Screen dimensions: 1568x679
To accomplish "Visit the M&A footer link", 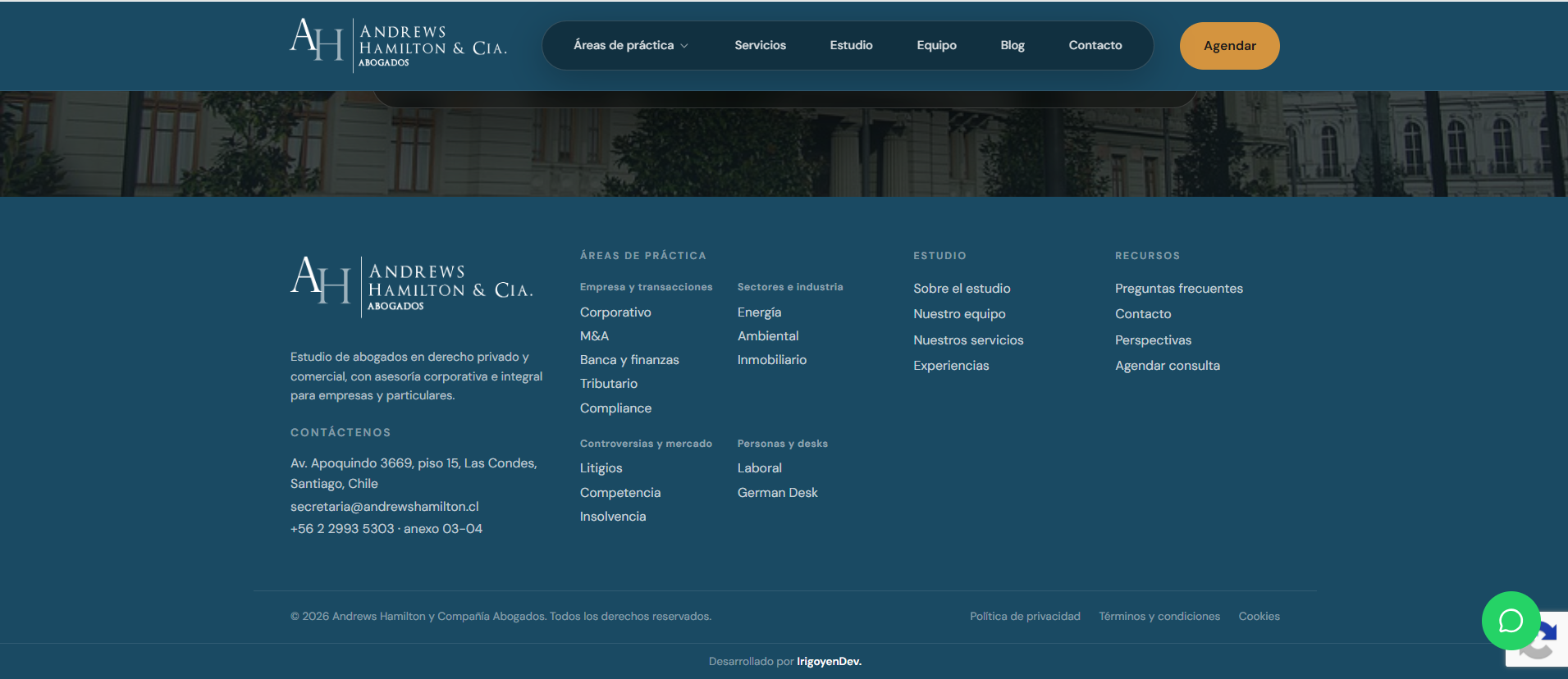I will [594, 336].
